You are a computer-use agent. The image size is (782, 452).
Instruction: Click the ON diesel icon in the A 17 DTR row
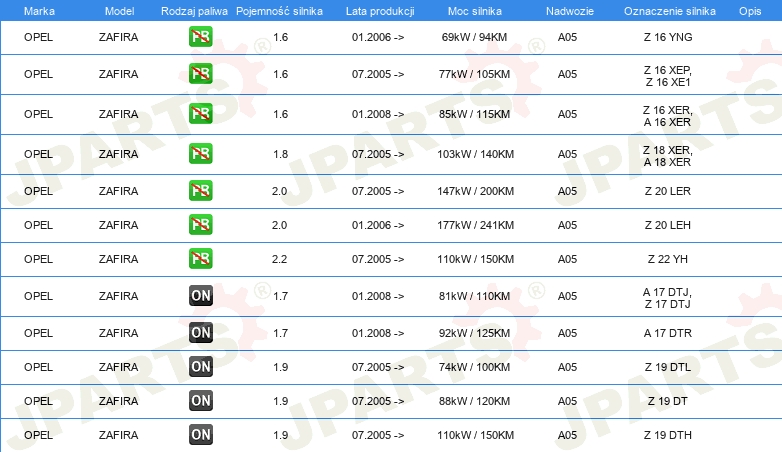(200, 332)
